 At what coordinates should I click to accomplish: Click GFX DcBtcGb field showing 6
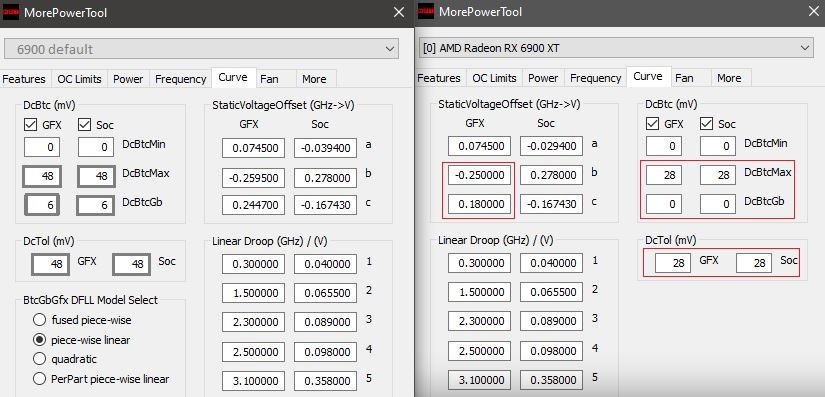point(42,205)
